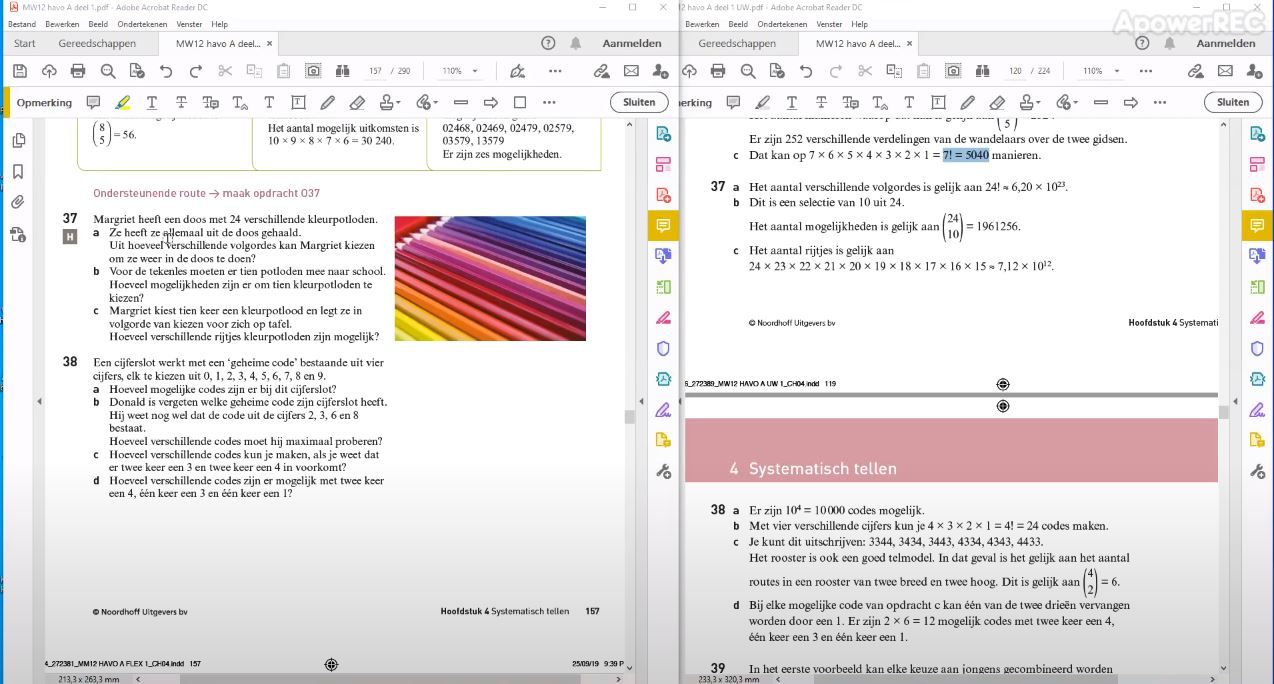Click Sluiten in the left window's comment toolbar
This screenshot has height=684, width=1274.
tap(639, 102)
